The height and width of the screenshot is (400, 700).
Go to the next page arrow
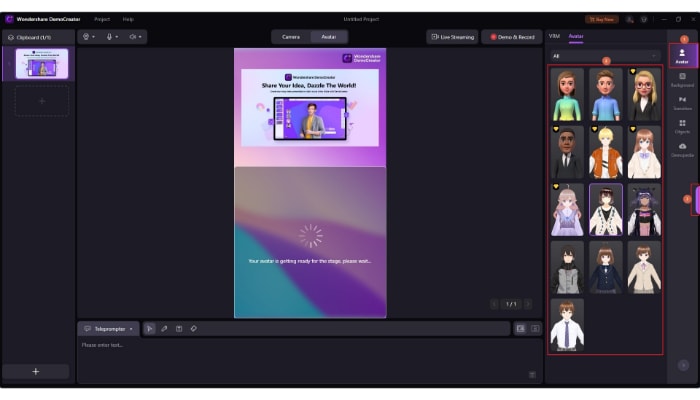tap(528, 304)
